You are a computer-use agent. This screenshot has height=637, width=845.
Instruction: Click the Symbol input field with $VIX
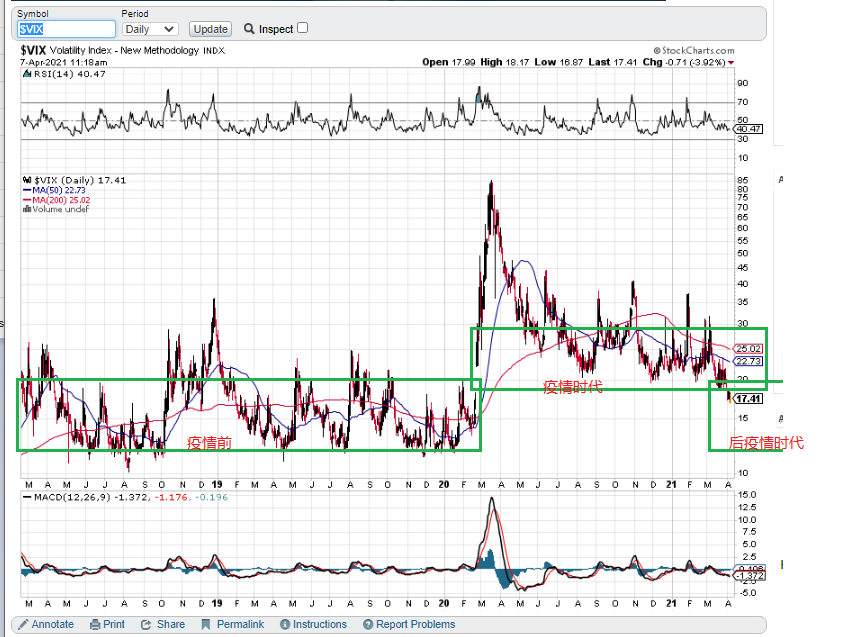pyautogui.click(x=65, y=29)
